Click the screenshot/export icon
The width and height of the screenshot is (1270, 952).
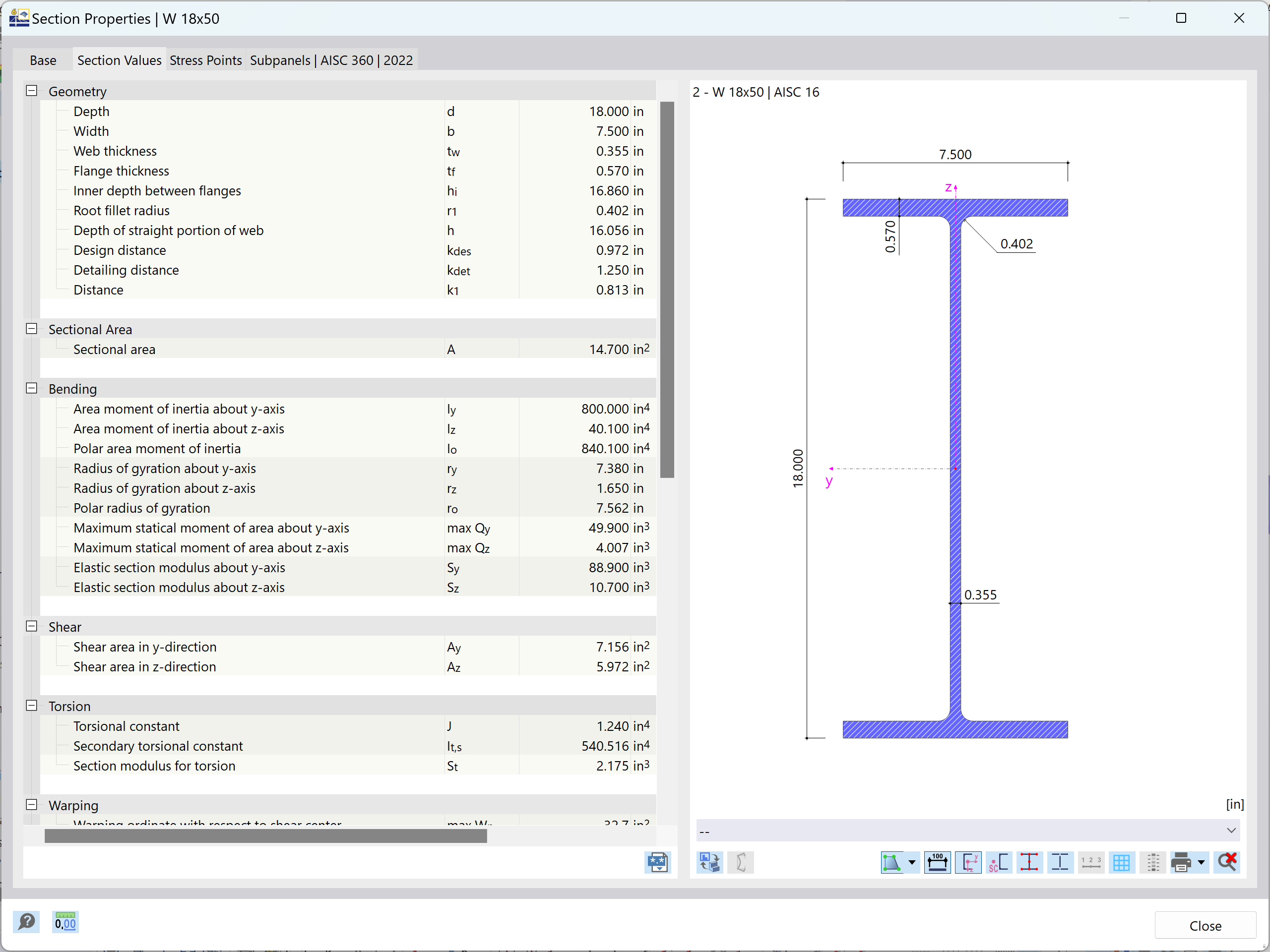point(657,862)
